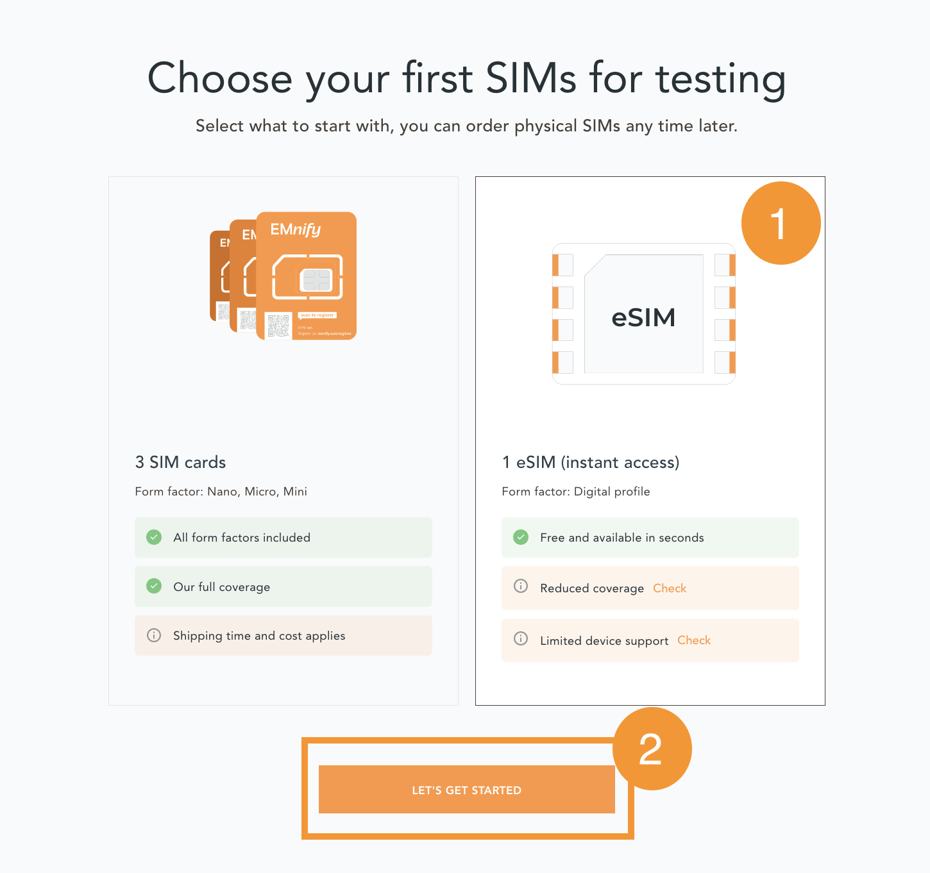Click the heading 'Choose your first SIMs for testing'
Screen dimensions: 930x873
click(465, 79)
